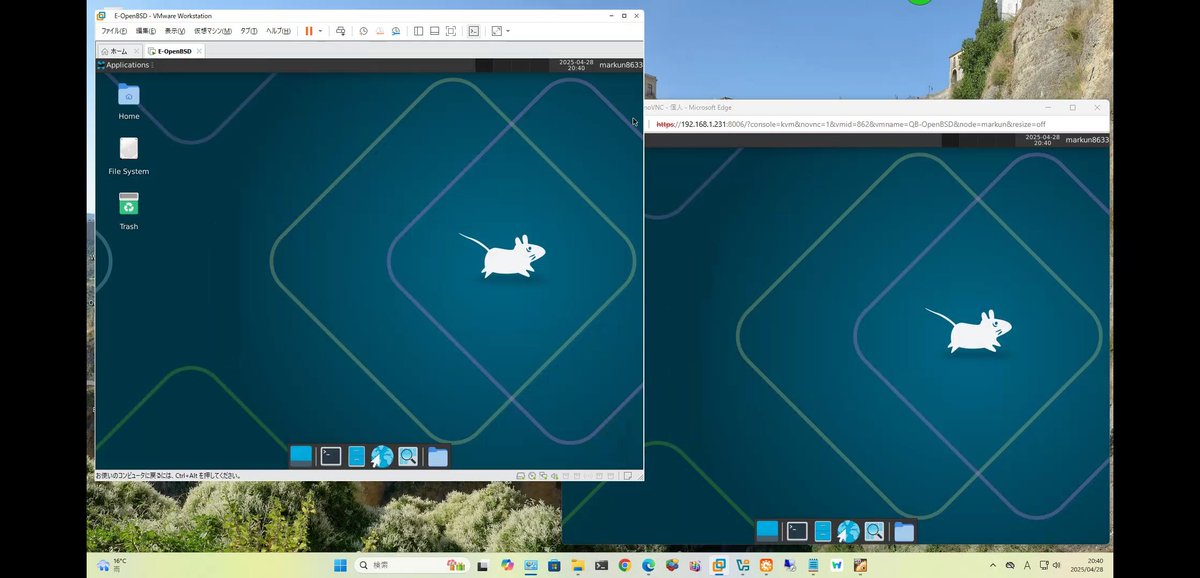Open the File System desktop icon
1200x578 pixels.
[x=129, y=157]
